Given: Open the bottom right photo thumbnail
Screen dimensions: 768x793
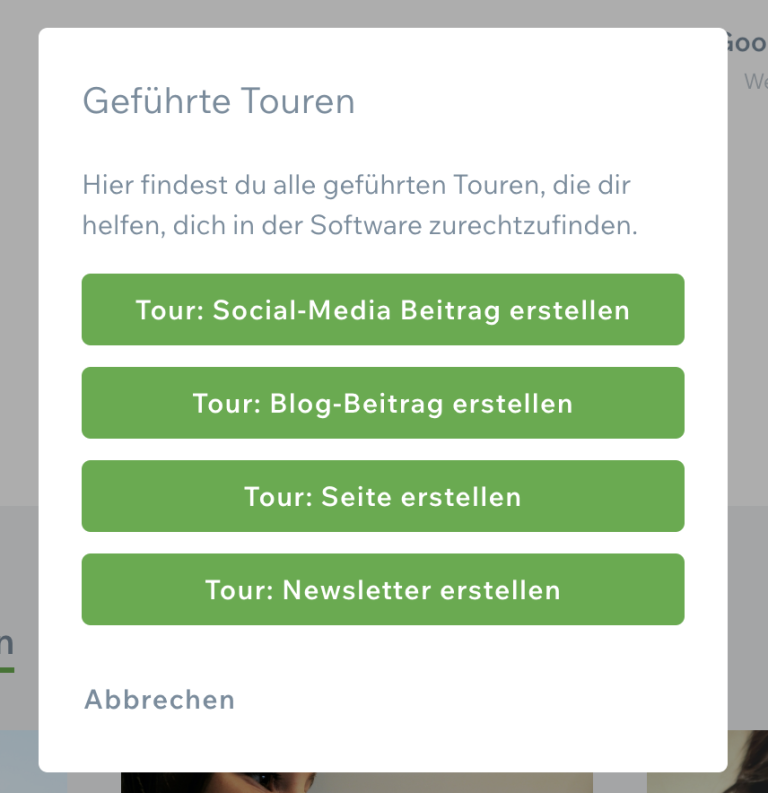Looking at the screenshot, I should 707,765.
